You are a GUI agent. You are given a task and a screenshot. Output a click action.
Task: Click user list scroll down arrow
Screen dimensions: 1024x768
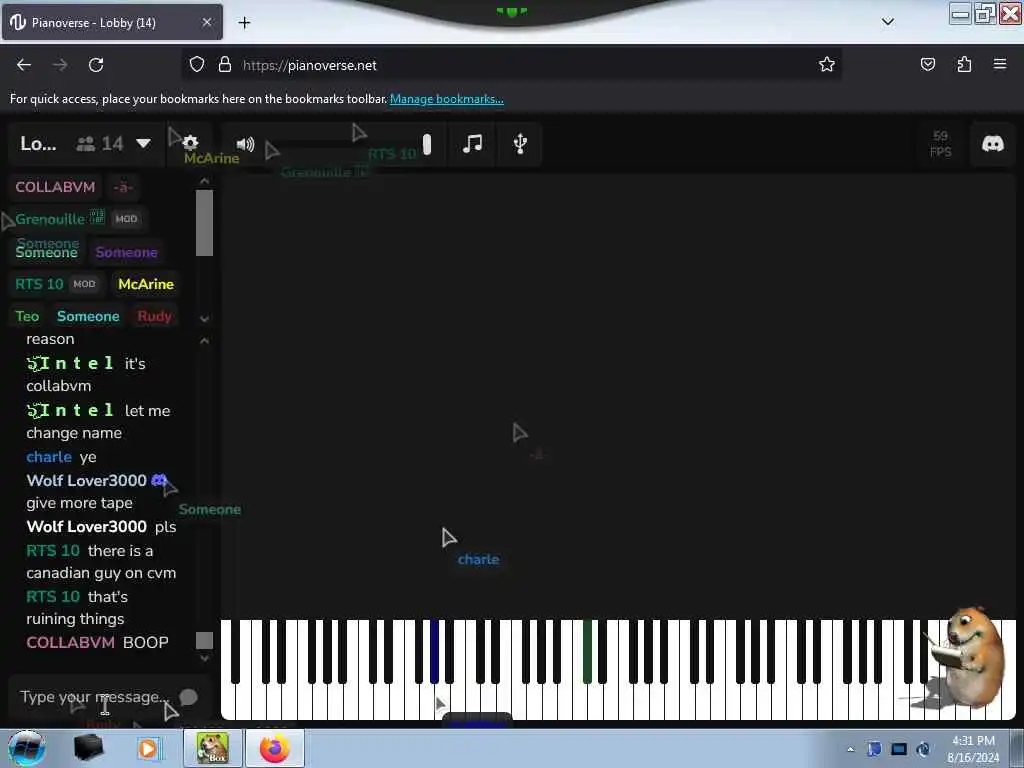(x=204, y=319)
